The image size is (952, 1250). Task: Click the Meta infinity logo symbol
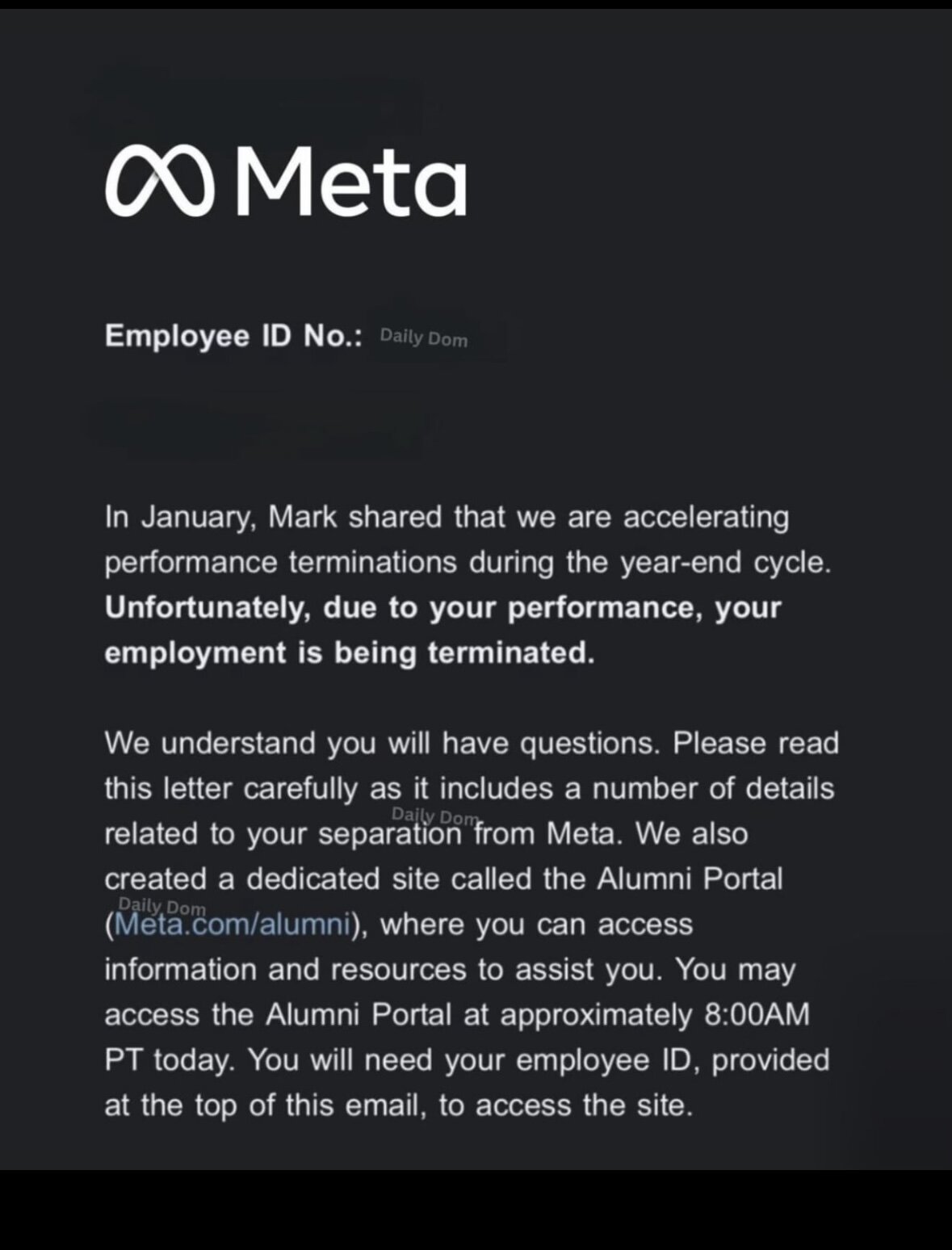click(159, 182)
